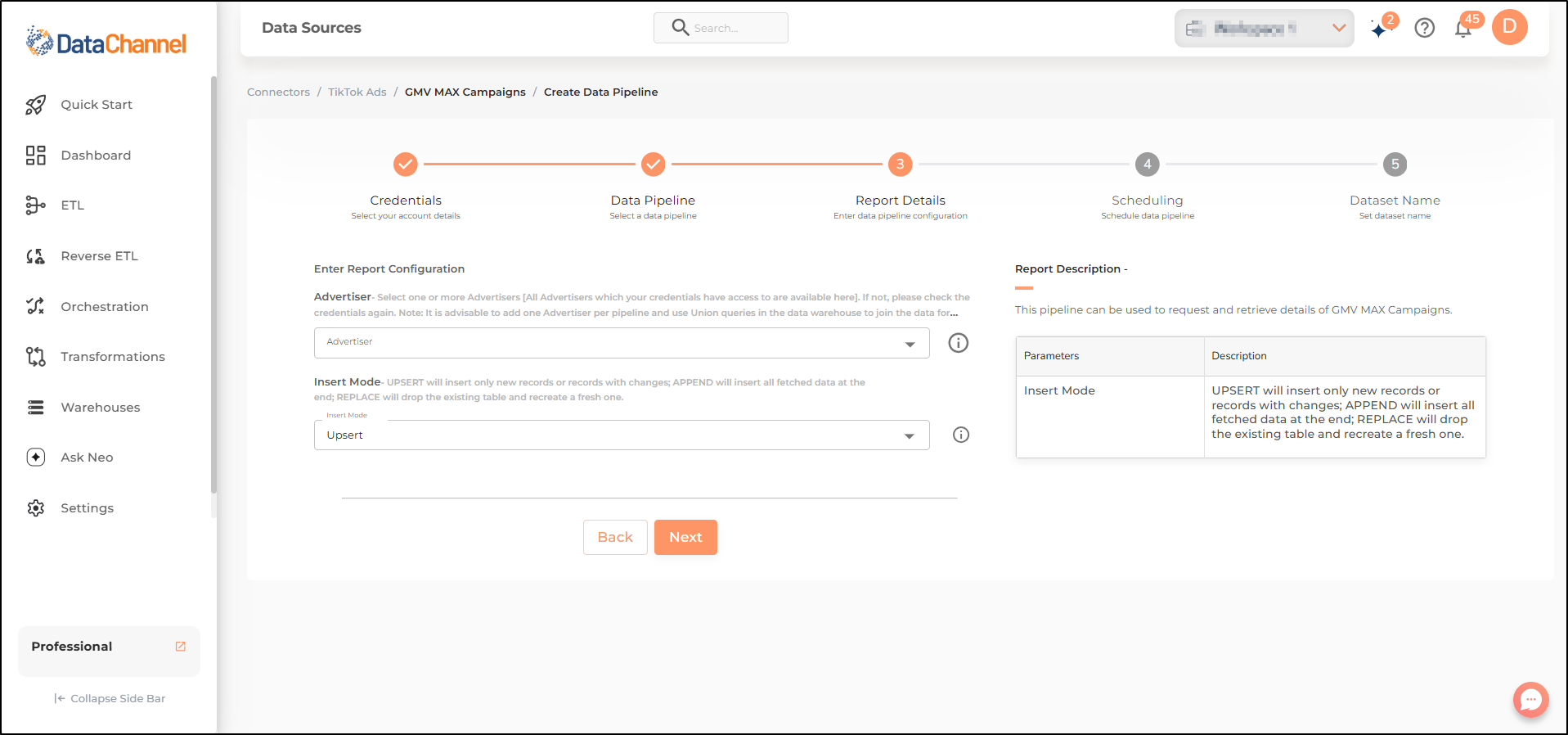This screenshot has width=1568, height=735.
Task: Click the Orchestration icon
Action: [35, 306]
